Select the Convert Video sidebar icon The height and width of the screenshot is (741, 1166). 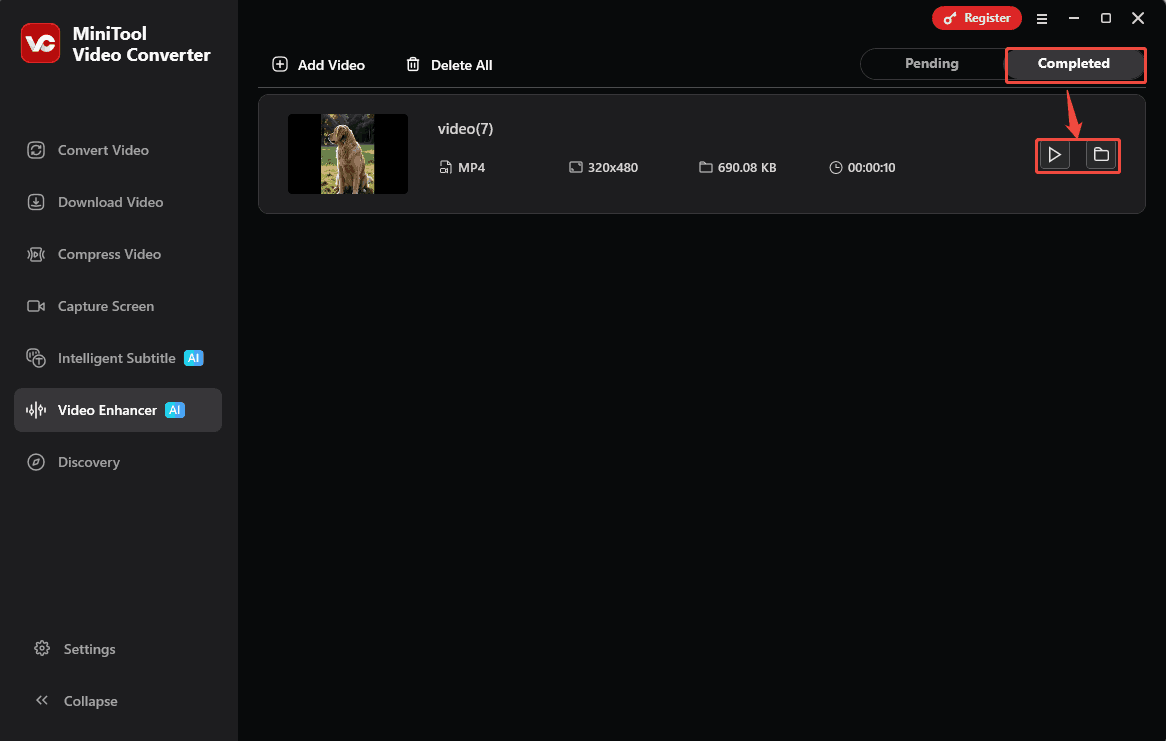(x=36, y=150)
